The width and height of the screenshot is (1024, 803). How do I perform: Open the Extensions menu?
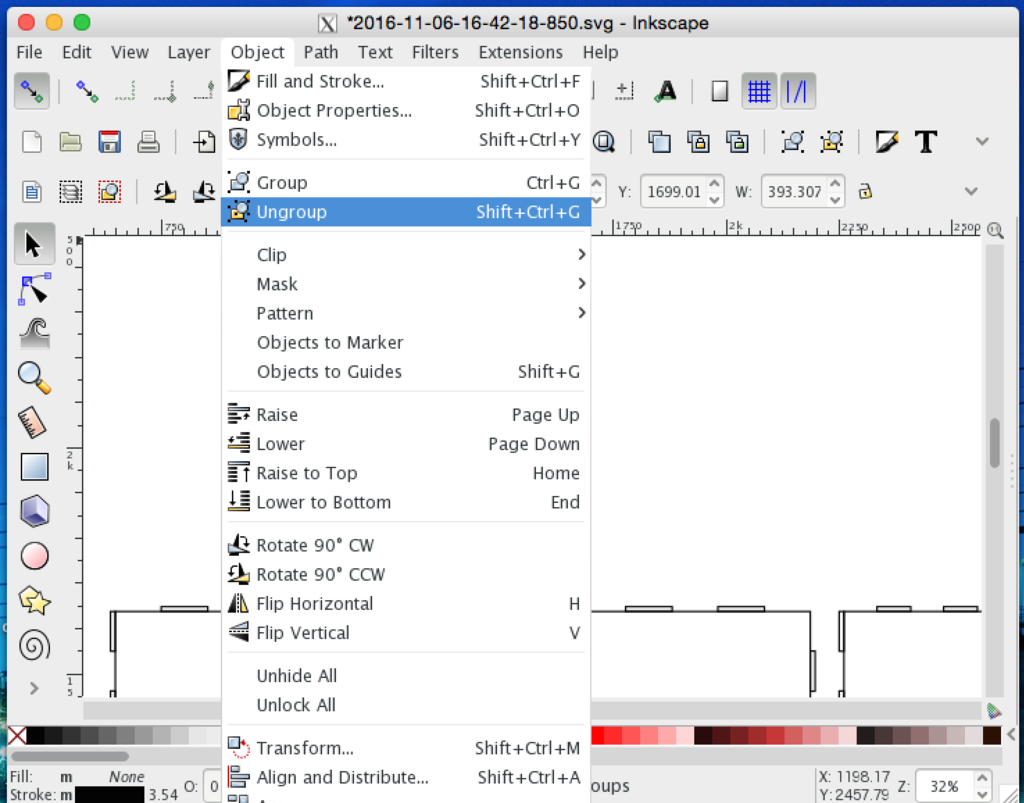click(520, 52)
